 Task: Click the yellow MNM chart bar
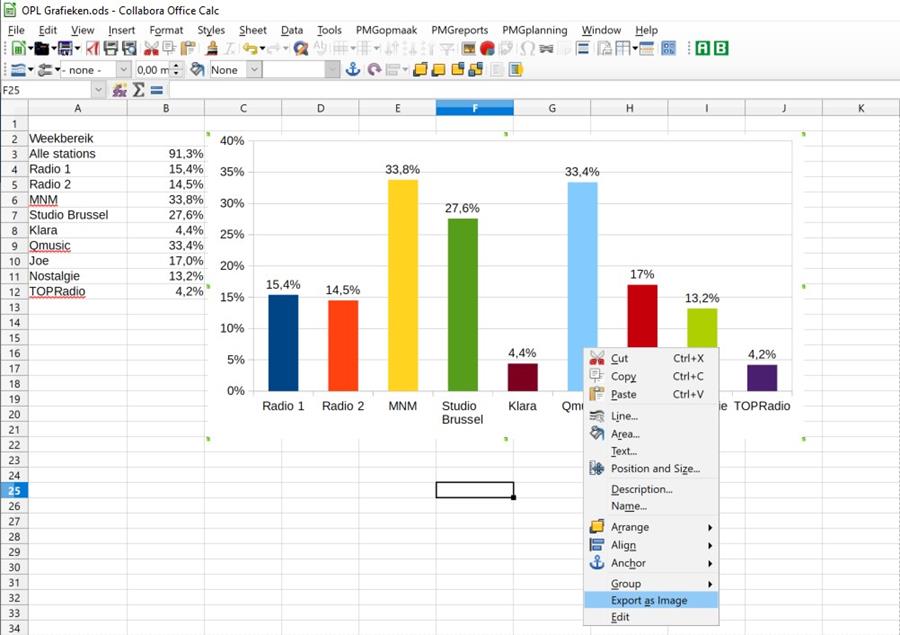403,285
